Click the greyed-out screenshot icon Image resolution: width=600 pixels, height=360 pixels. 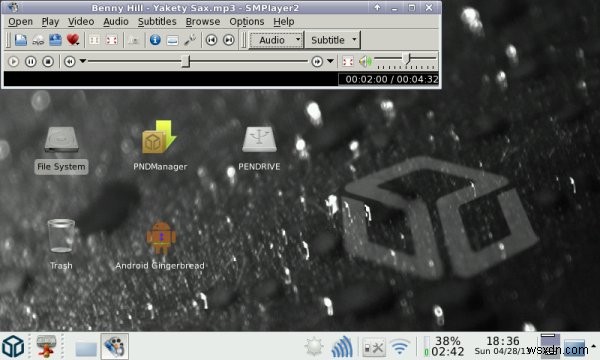coord(134,40)
